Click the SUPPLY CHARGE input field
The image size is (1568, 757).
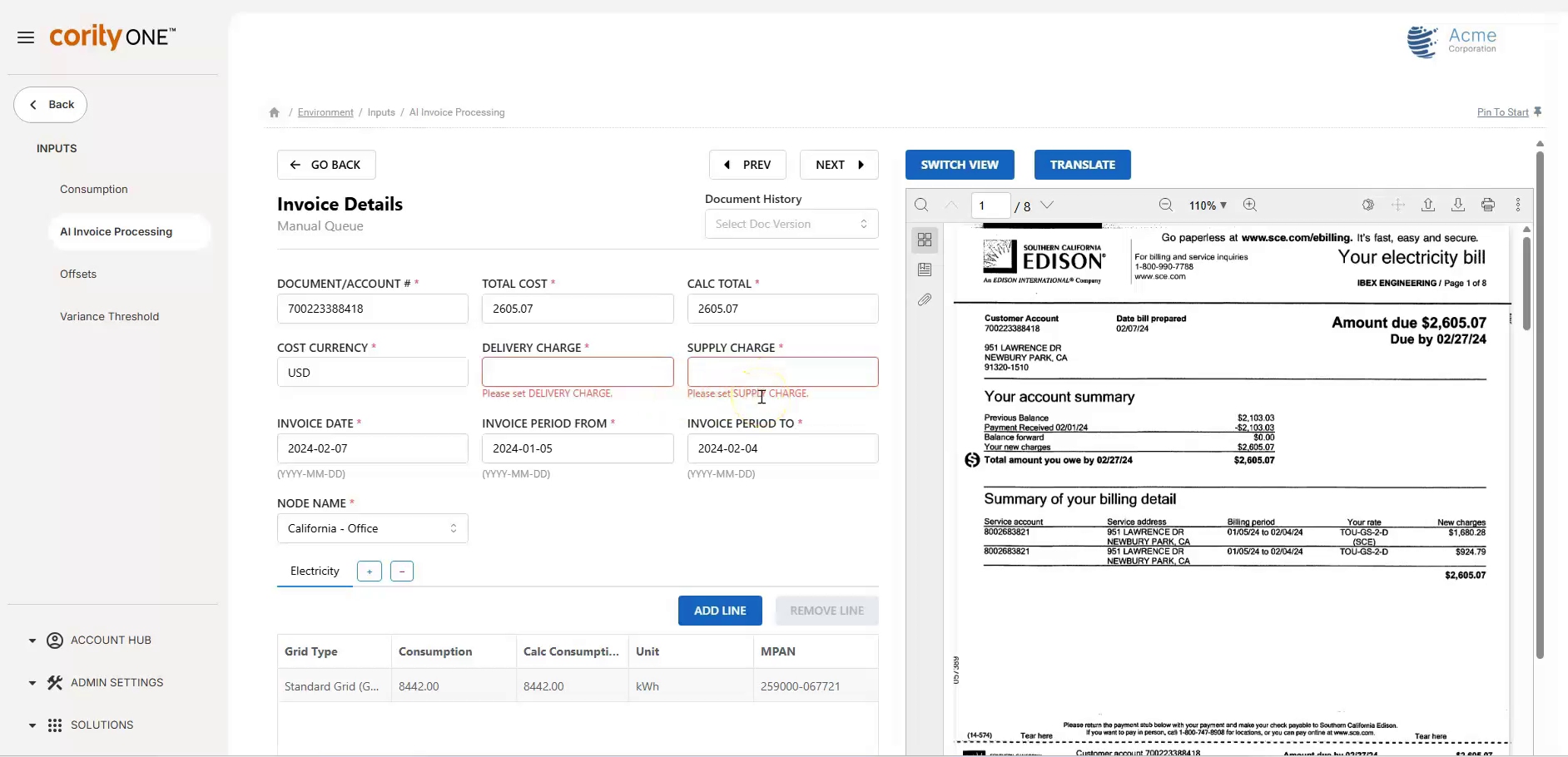click(782, 372)
